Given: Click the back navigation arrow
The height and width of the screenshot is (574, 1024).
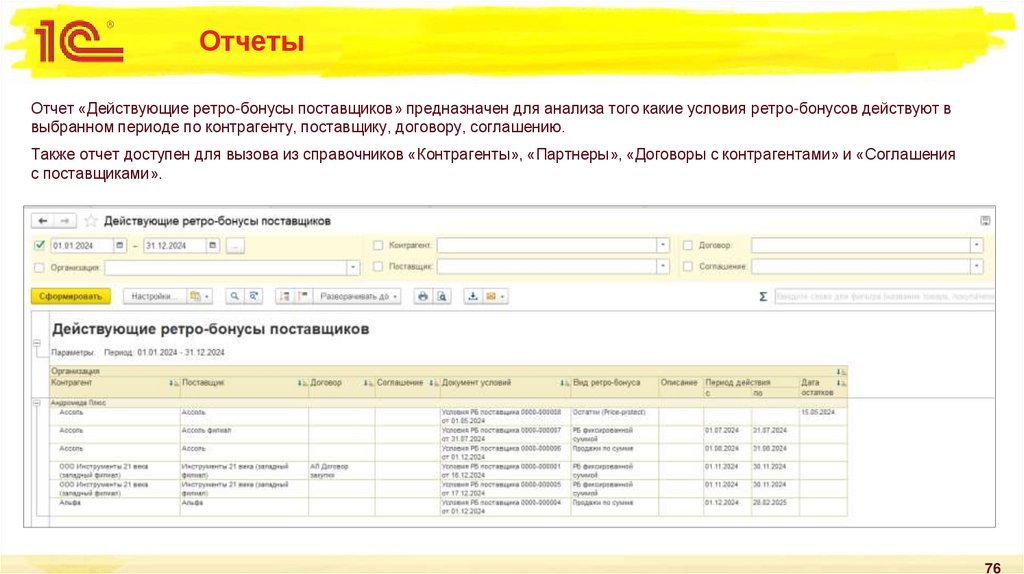Looking at the screenshot, I should 44,221.
